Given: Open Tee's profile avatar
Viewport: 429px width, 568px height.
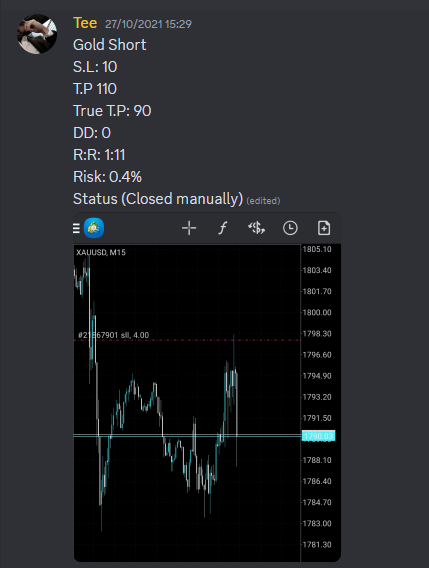Looking at the screenshot, I should coord(37,34).
